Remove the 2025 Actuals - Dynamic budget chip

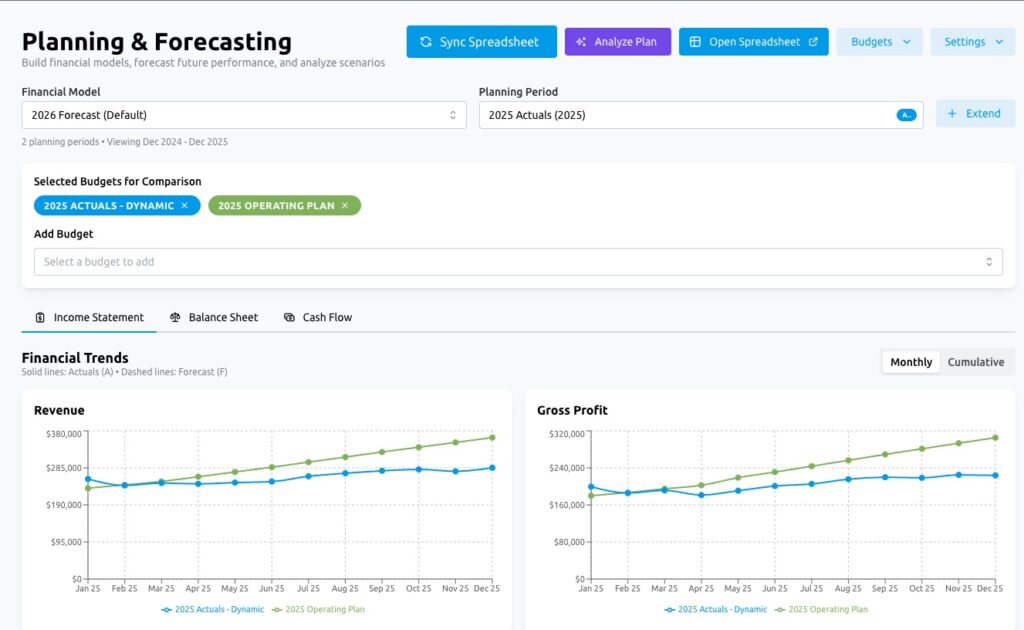coord(184,206)
